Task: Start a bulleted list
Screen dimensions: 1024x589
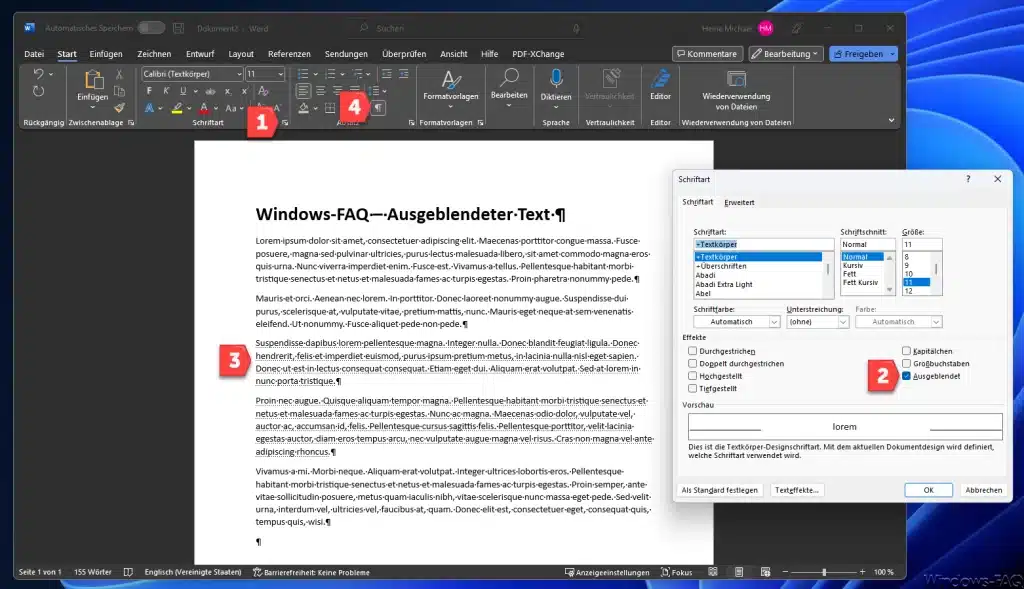Action: tap(303, 74)
